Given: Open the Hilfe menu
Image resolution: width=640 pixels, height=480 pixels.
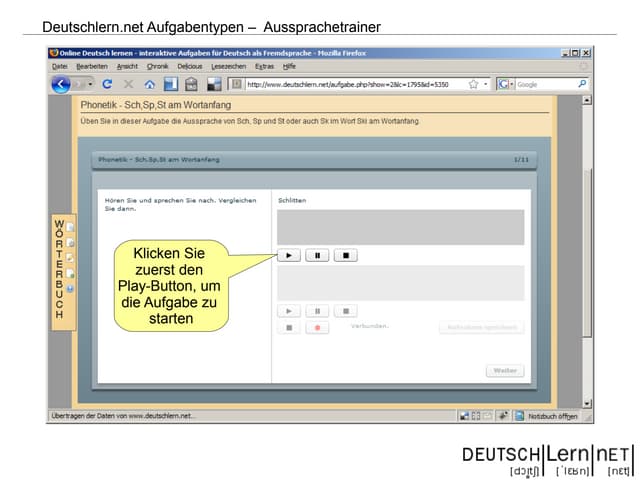Looking at the screenshot, I should 289,66.
